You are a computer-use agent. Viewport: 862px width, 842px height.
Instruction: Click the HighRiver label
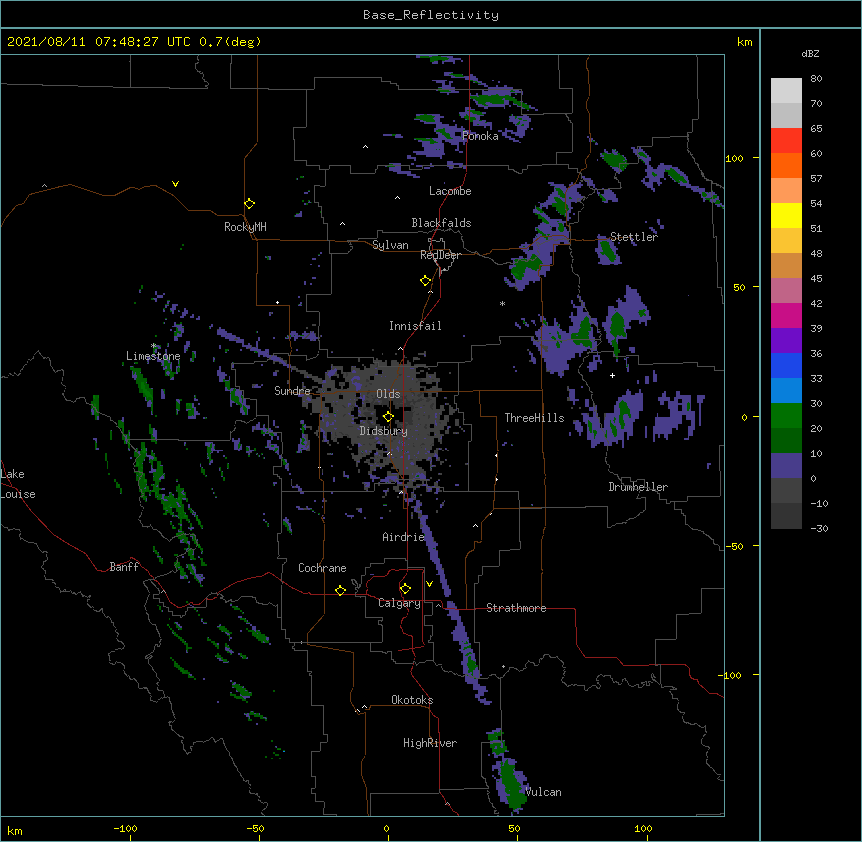(430, 743)
